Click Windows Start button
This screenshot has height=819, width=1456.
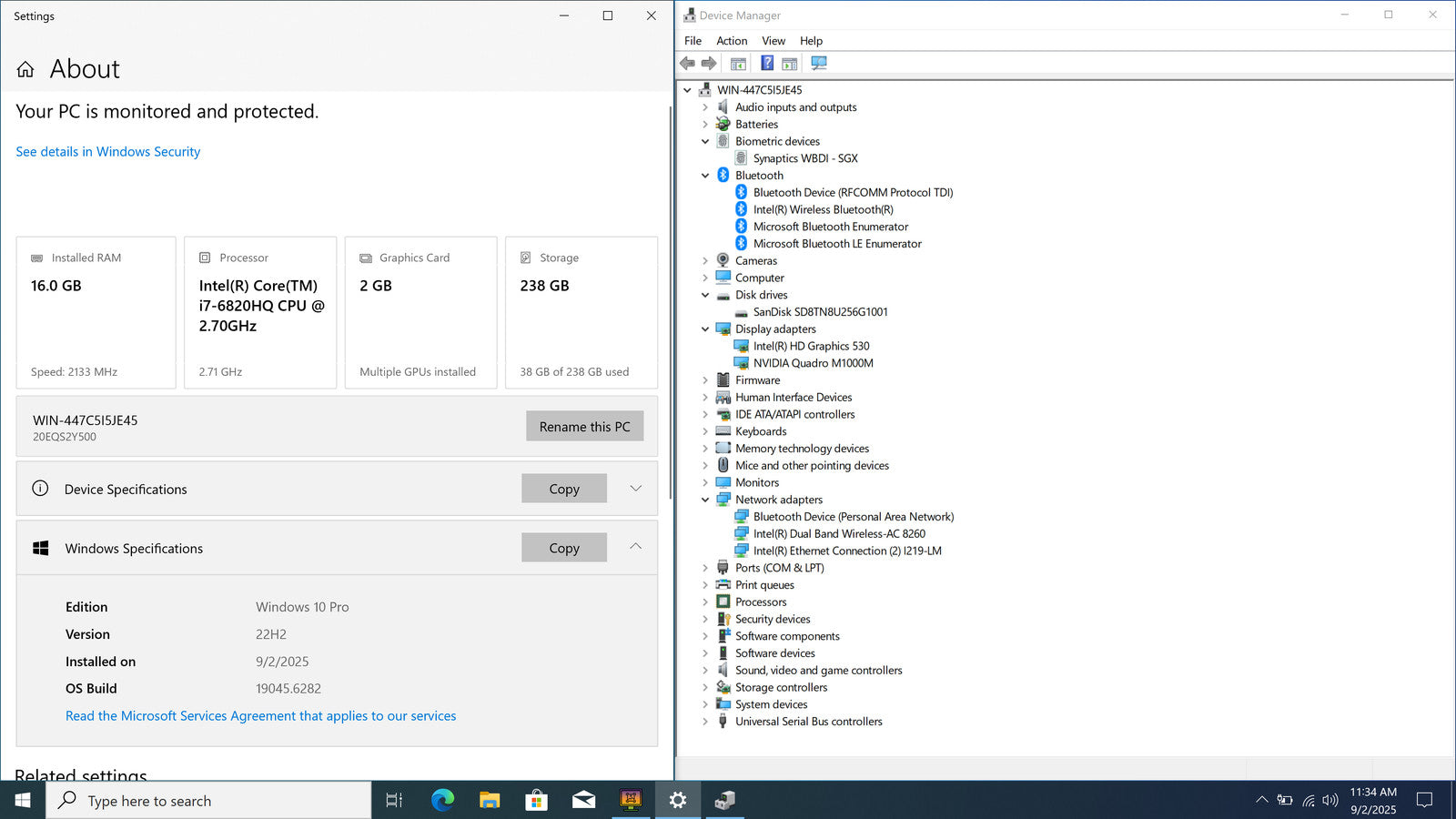click(23, 800)
